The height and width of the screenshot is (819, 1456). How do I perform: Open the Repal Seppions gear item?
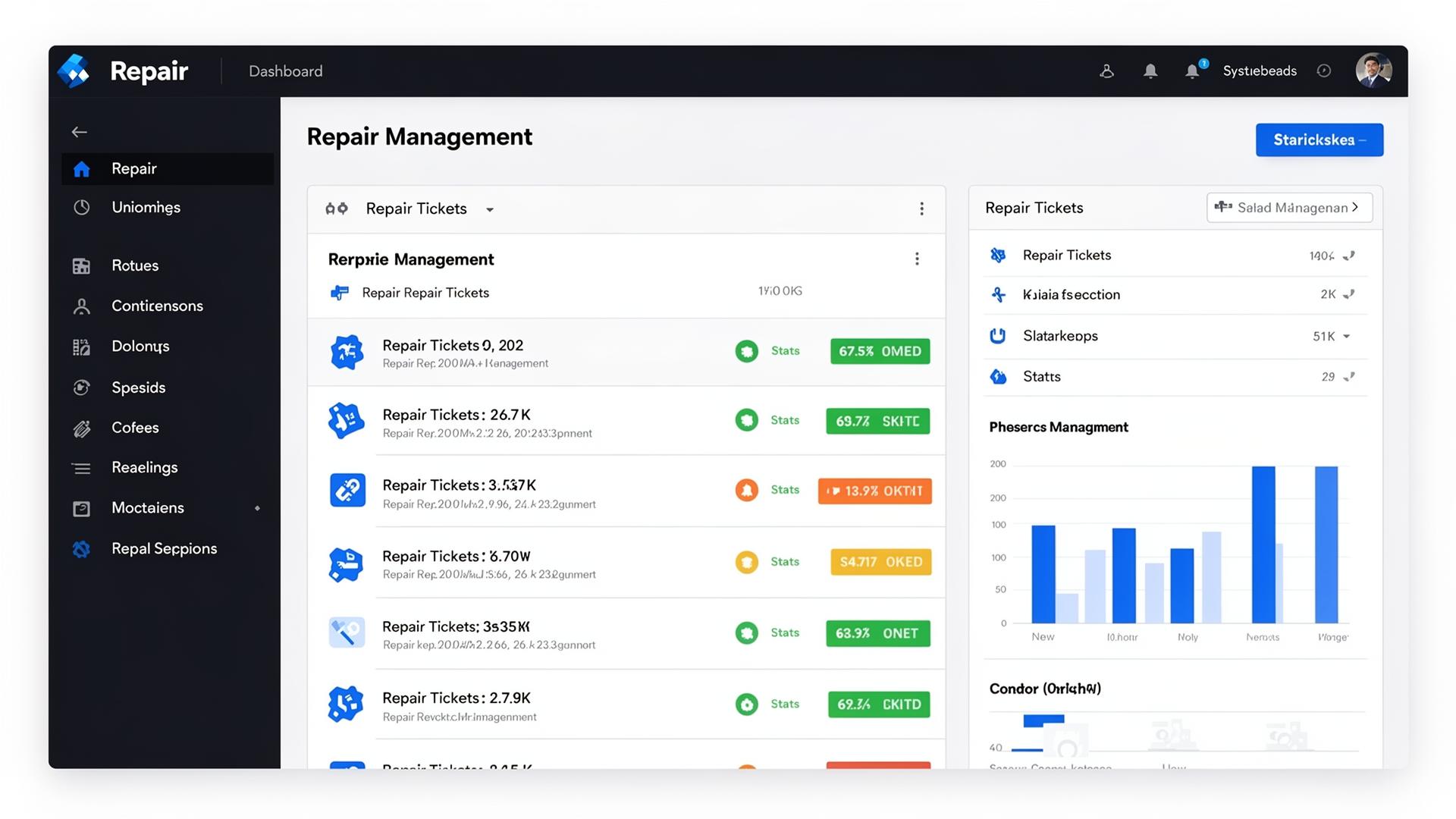(81, 549)
